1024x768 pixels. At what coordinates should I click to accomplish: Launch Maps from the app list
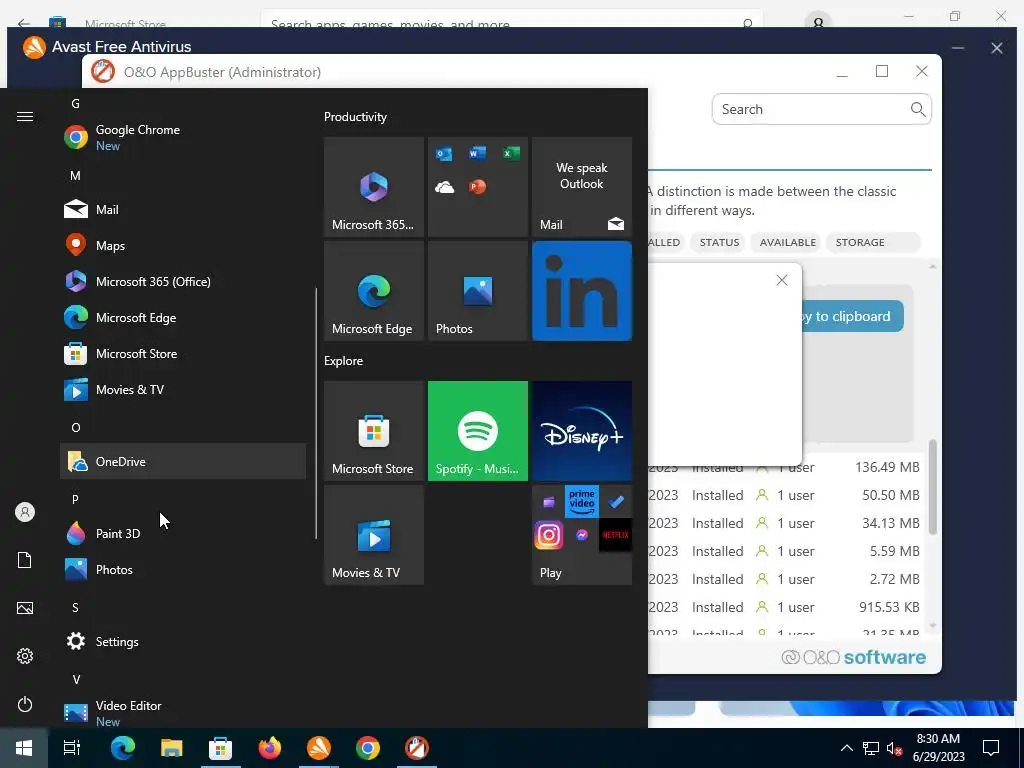pos(183,246)
